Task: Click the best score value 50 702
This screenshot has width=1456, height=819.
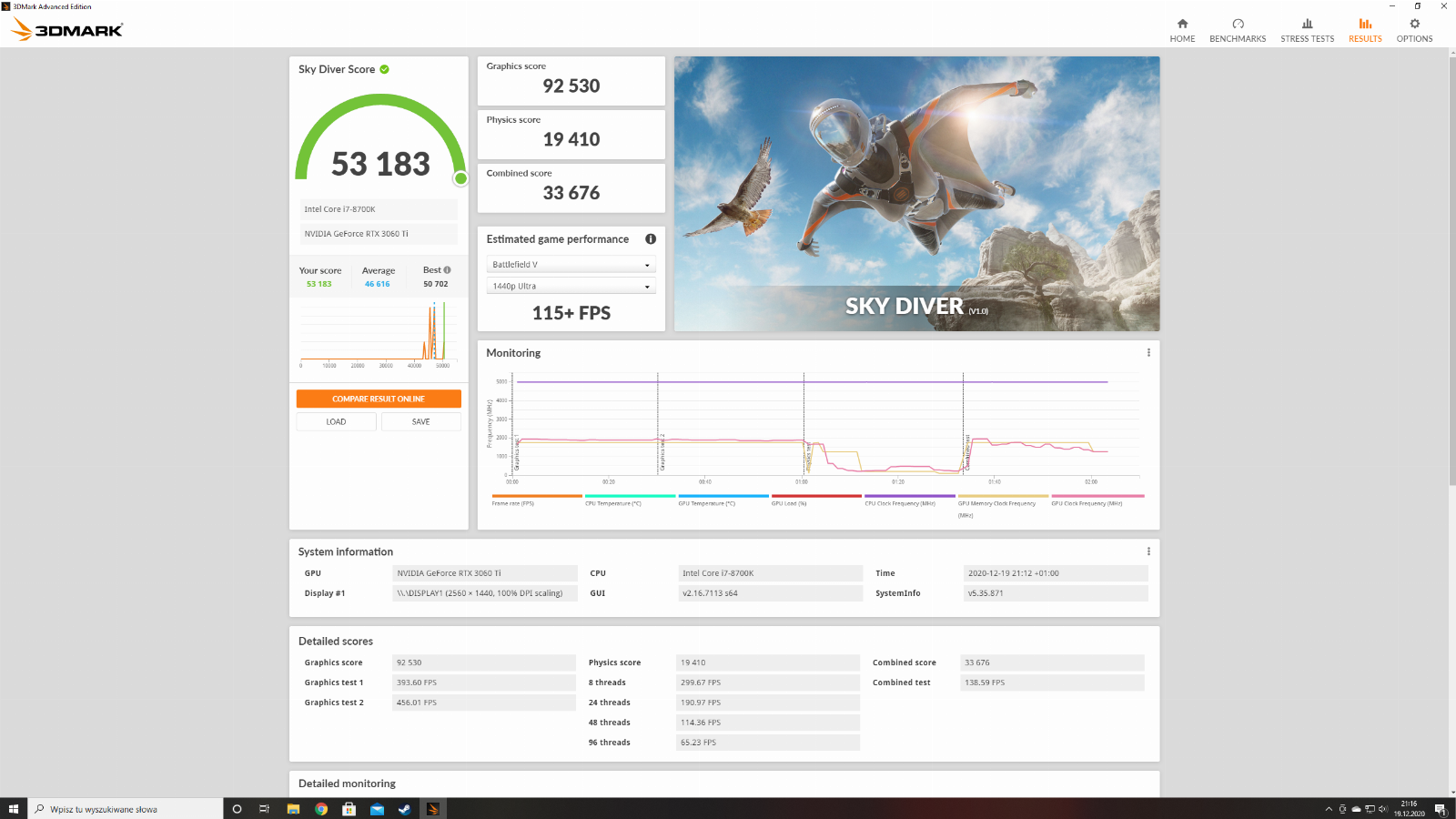Action: (436, 284)
